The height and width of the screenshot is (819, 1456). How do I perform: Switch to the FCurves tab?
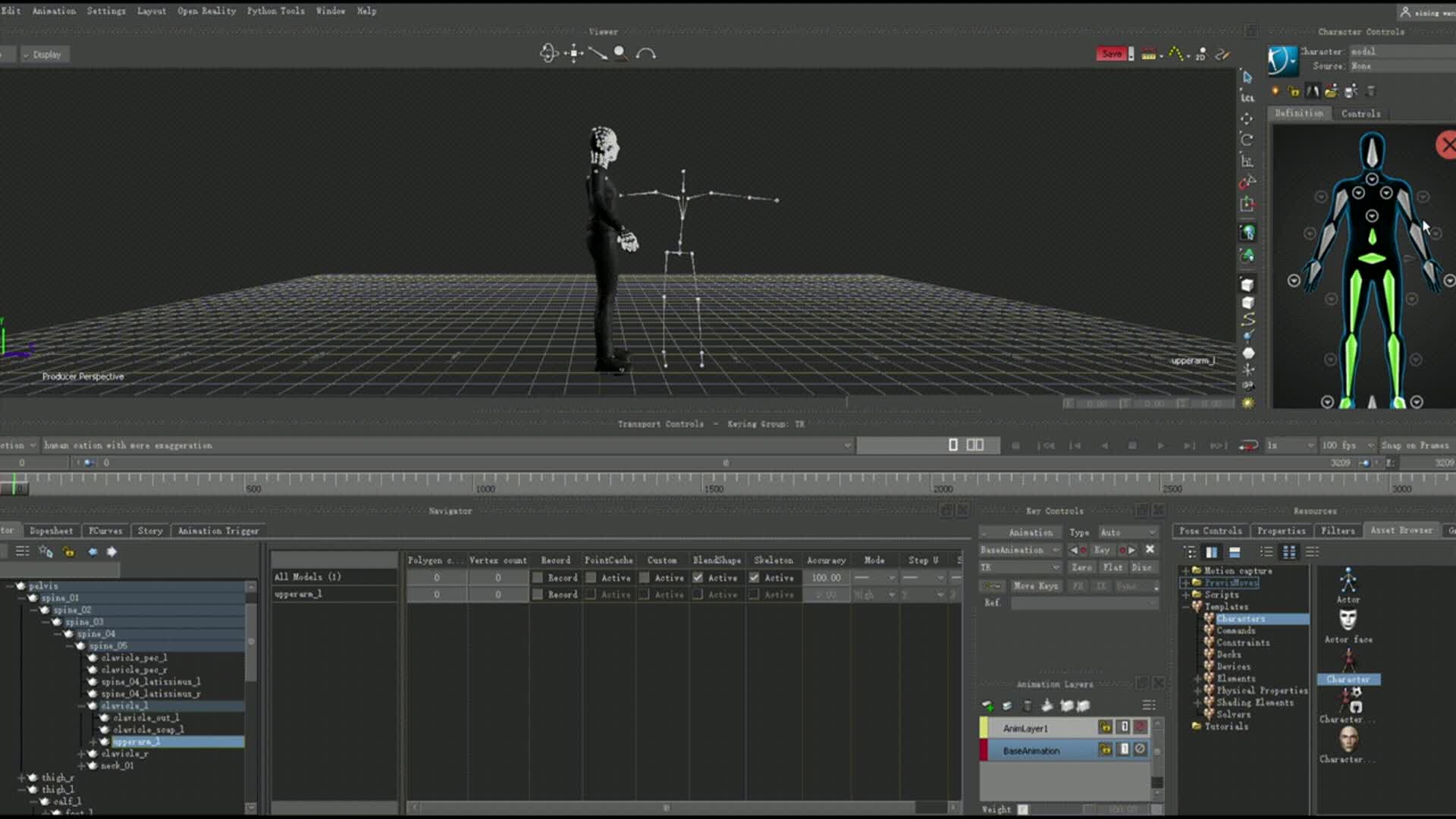click(105, 531)
